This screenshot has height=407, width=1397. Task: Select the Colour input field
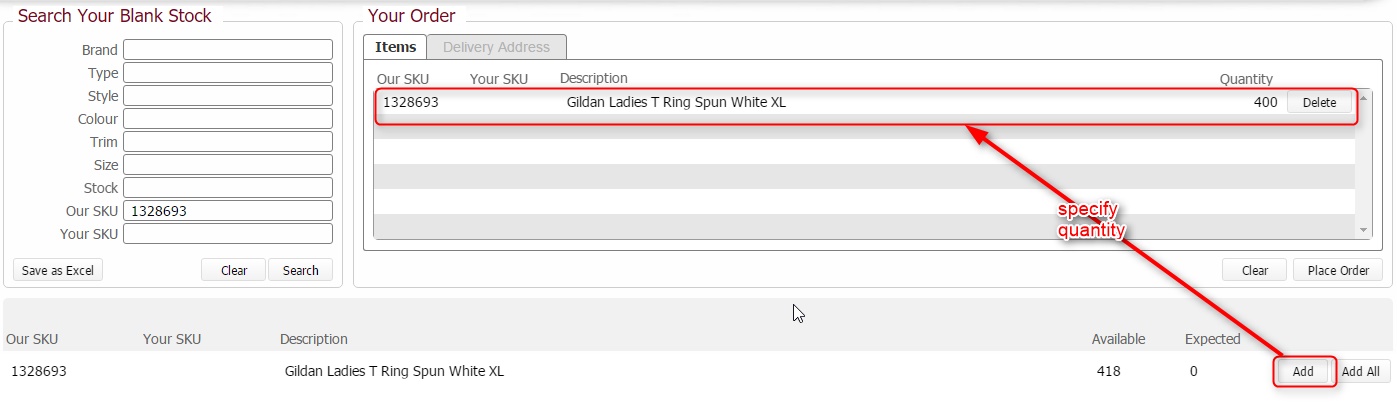pos(227,119)
